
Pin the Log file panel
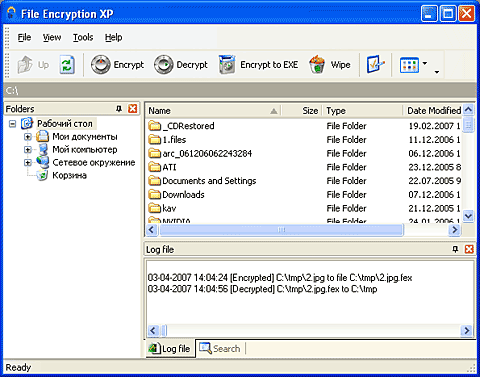(455, 249)
